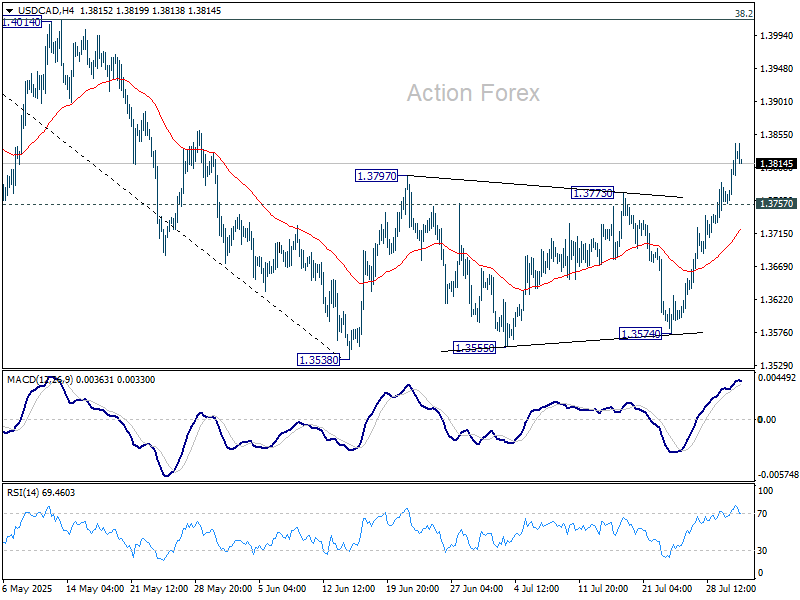Image resolution: width=800 pixels, height=600 pixels.
Task: Click the 1.39940 price axis value
Action: click(777, 36)
